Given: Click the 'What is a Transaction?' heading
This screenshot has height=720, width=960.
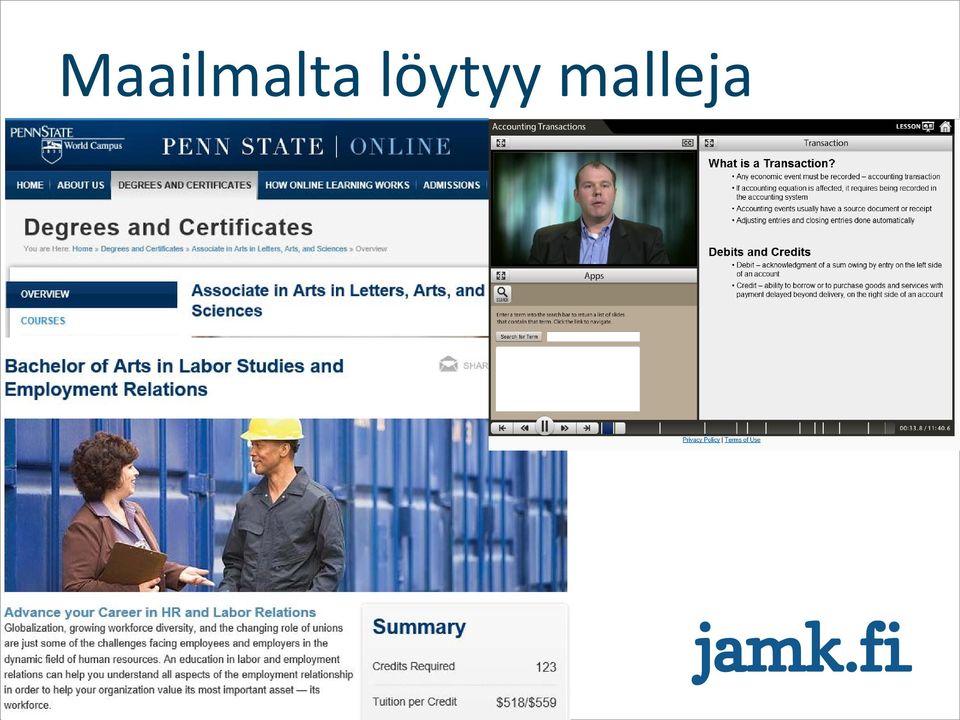Looking at the screenshot, I should tap(771, 163).
